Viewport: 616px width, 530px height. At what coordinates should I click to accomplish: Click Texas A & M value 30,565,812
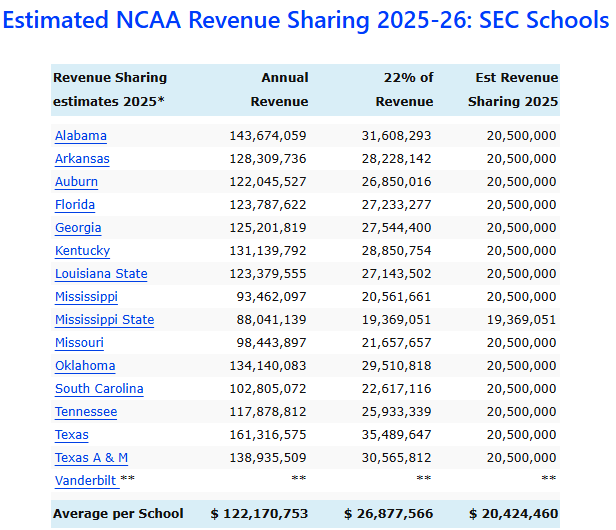pyautogui.click(x=396, y=458)
